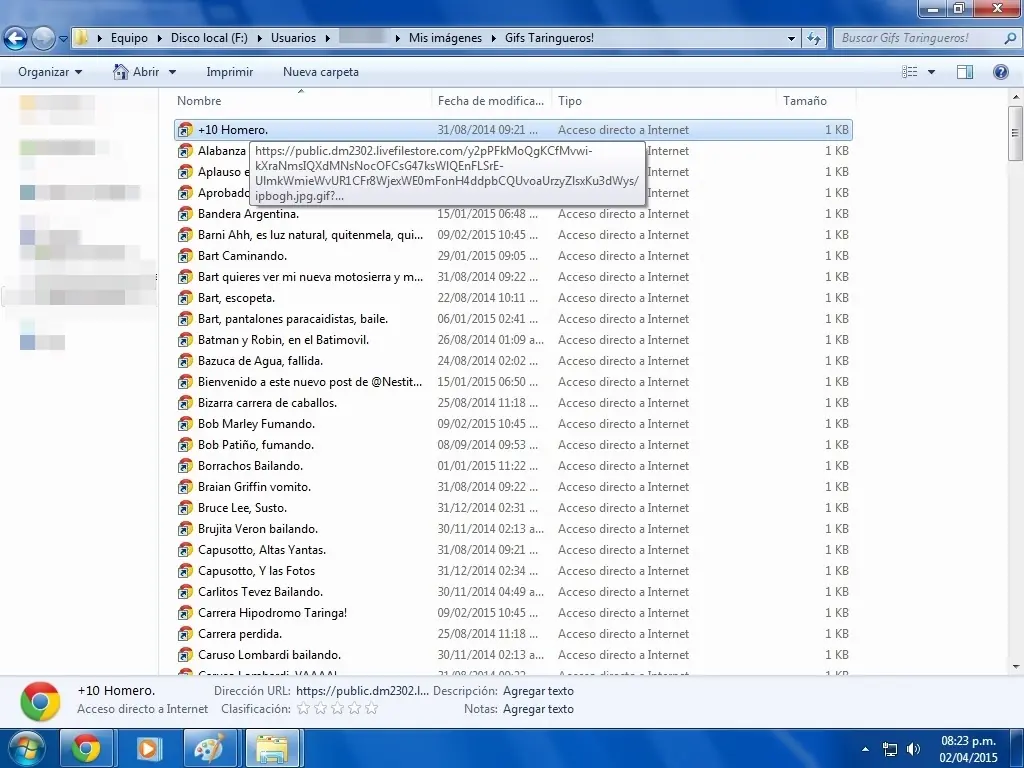Image resolution: width=1024 pixels, height=768 pixels.
Task: Open the Organizar menu
Action: tap(50, 72)
